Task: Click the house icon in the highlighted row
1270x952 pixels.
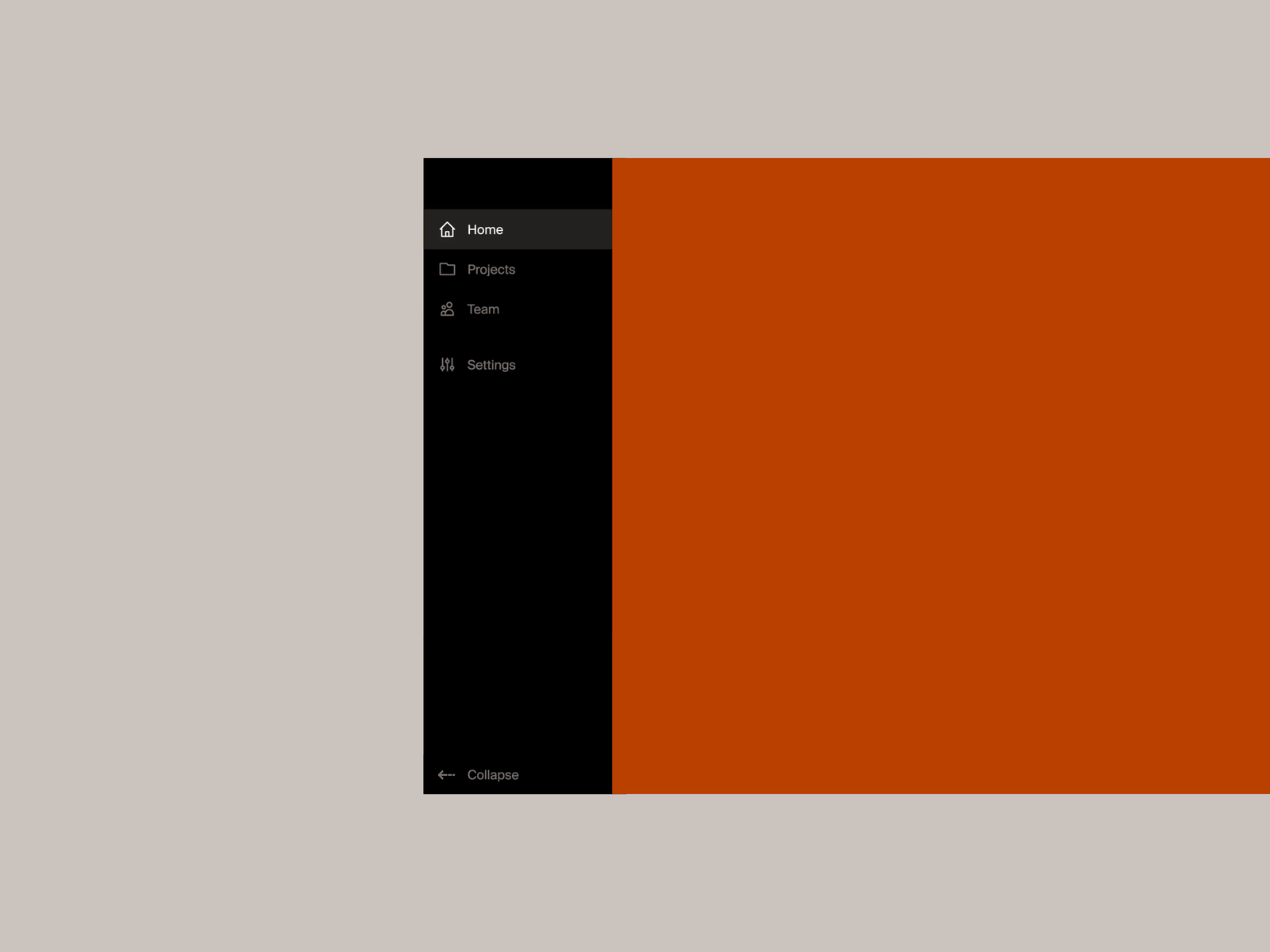Action: [447, 229]
